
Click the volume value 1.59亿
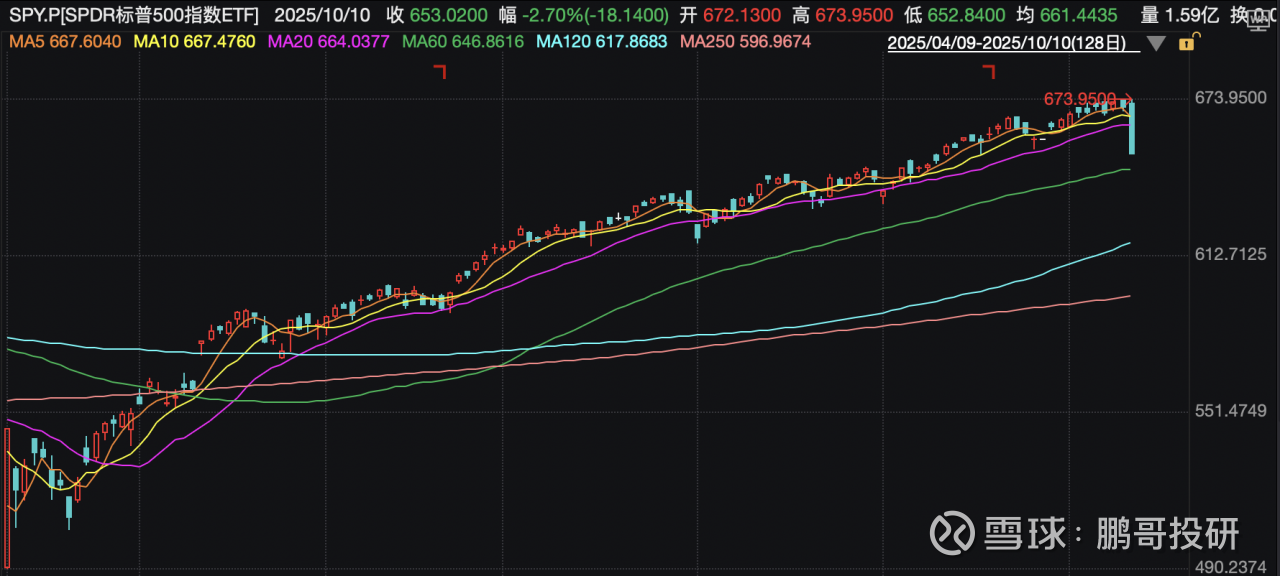[1194, 16]
